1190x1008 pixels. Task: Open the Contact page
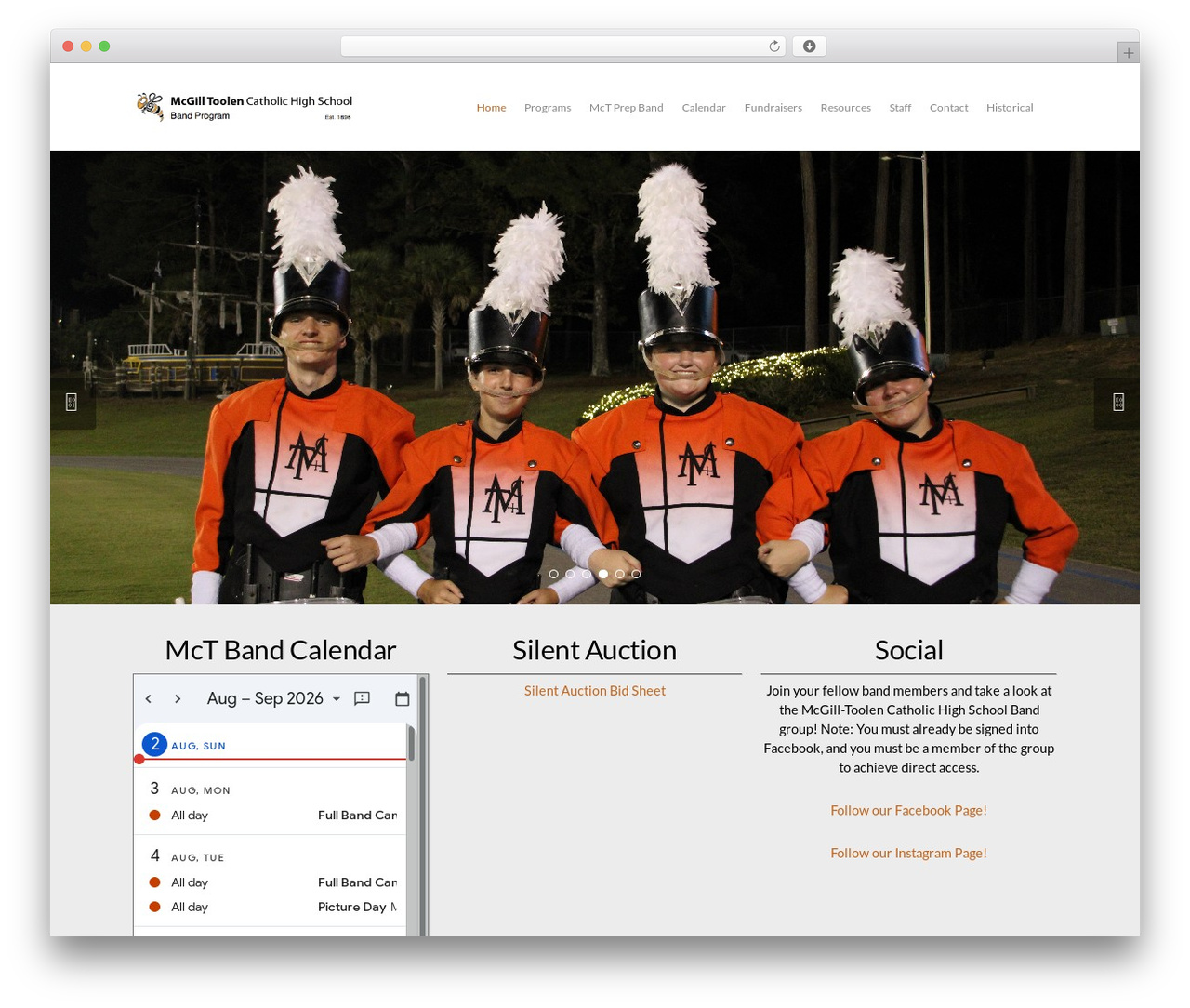tap(949, 108)
